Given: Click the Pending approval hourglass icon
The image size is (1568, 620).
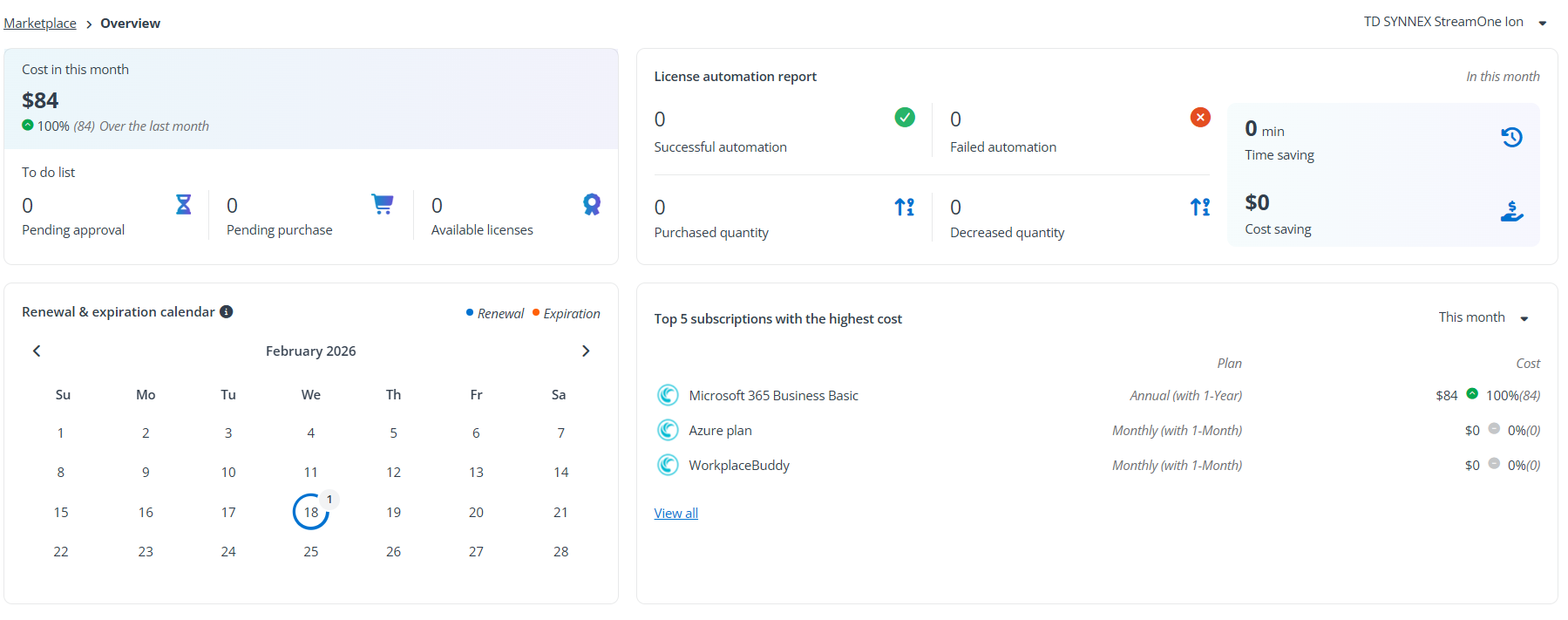Looking at the screenshot, I should pos(183,204).
